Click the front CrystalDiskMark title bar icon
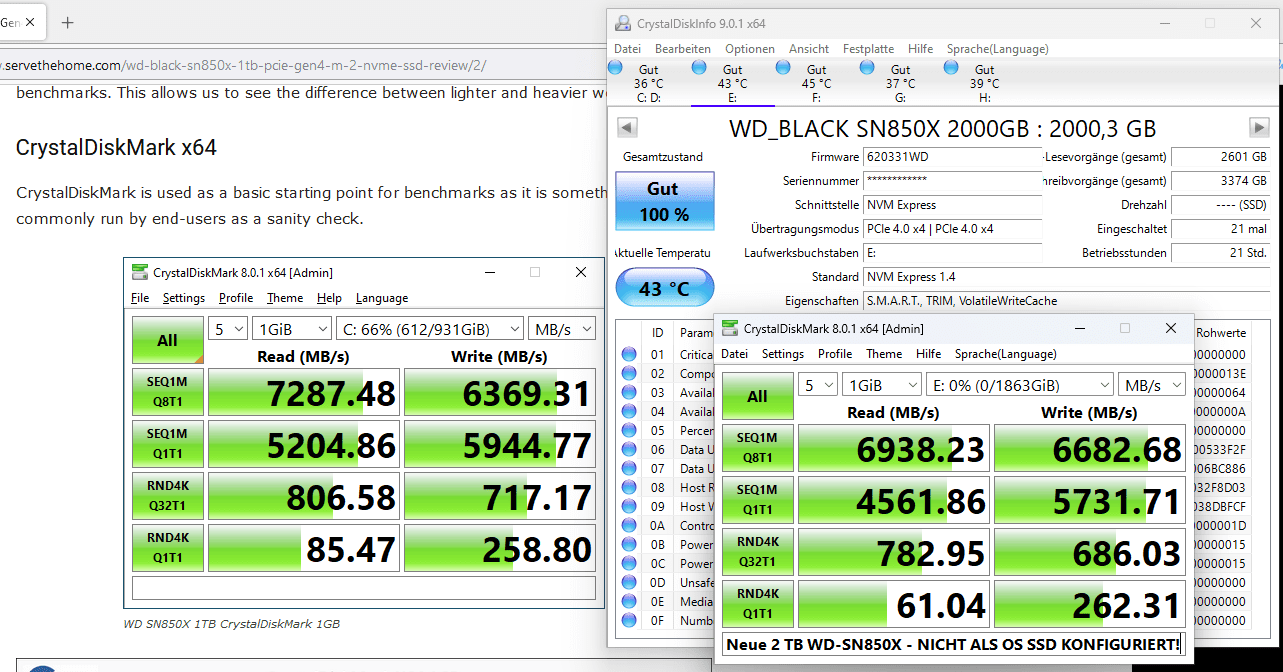 (x=730, y=328)
